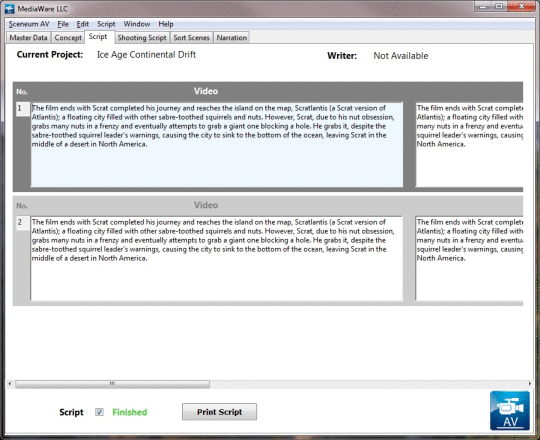This screenshot has height=440, width=540.
Task: Click the horizontal scrollbar thumb
Action: (x=112, y=384)
